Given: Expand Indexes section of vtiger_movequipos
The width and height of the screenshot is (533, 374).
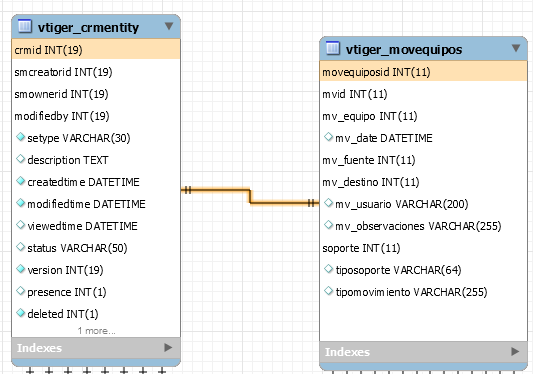Looking at the screenshot, I should [x=515, y=352].
